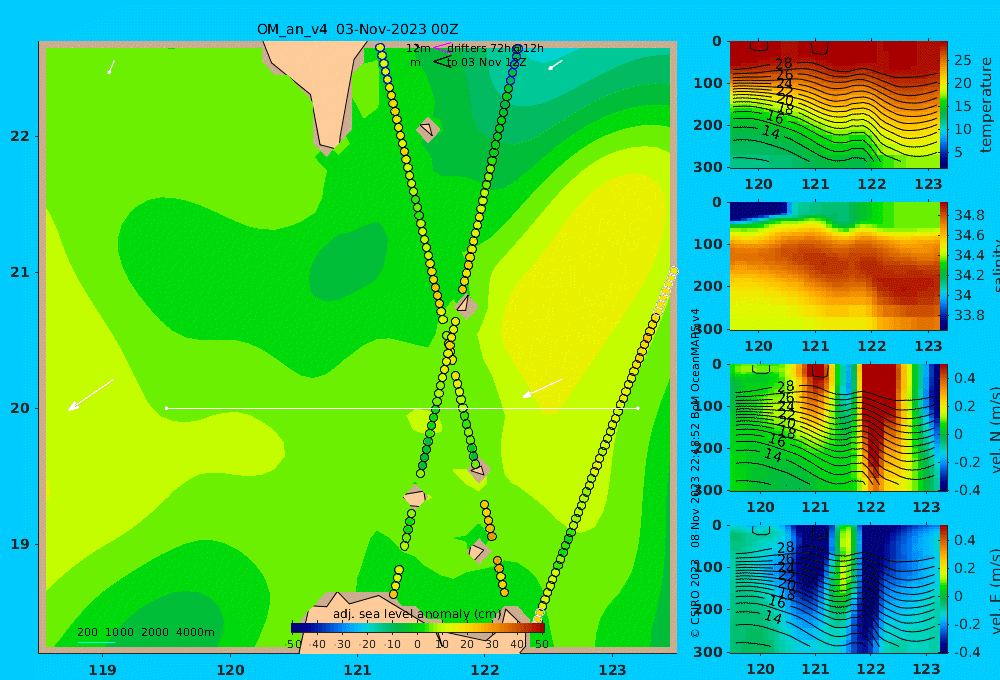
Task: Click longitude 123 label on map's bottom axis
Action: [x=612, y=670]
